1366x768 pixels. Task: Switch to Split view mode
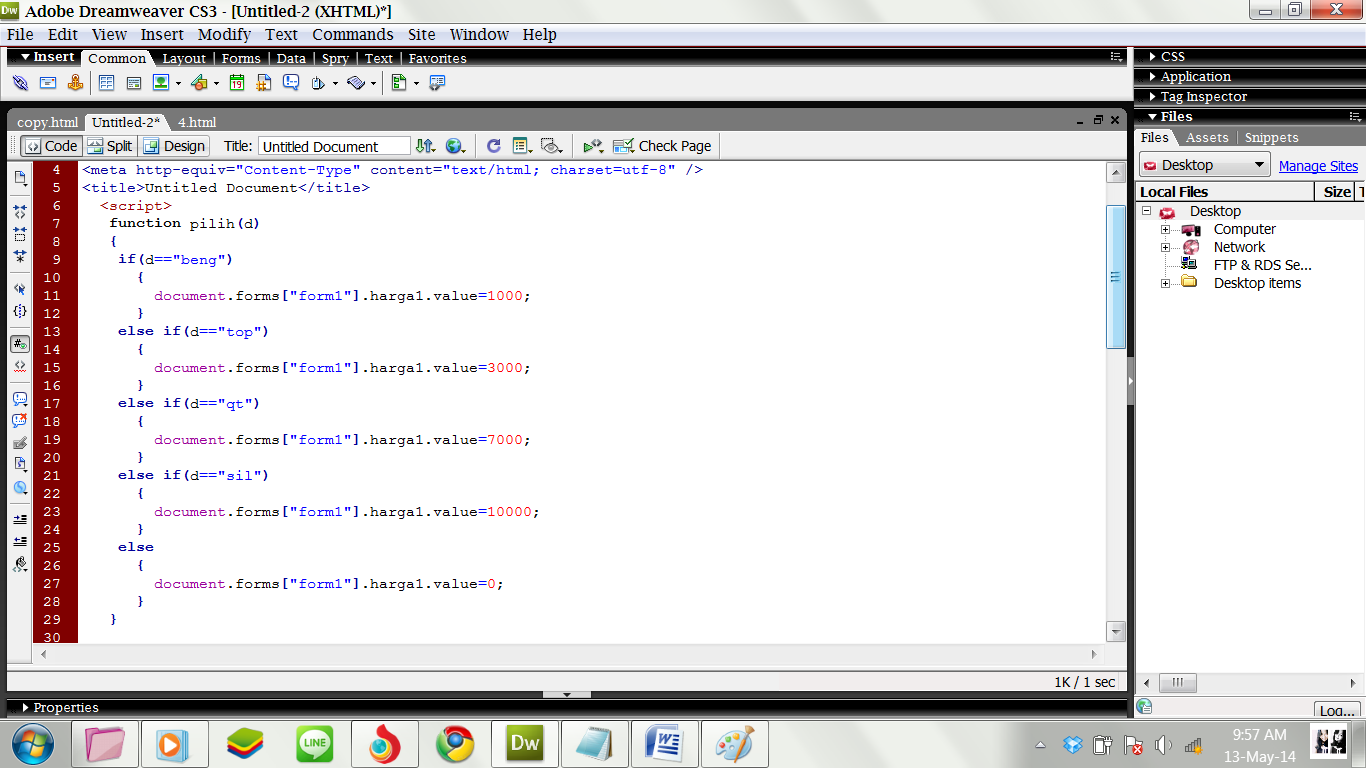point(108,146)
